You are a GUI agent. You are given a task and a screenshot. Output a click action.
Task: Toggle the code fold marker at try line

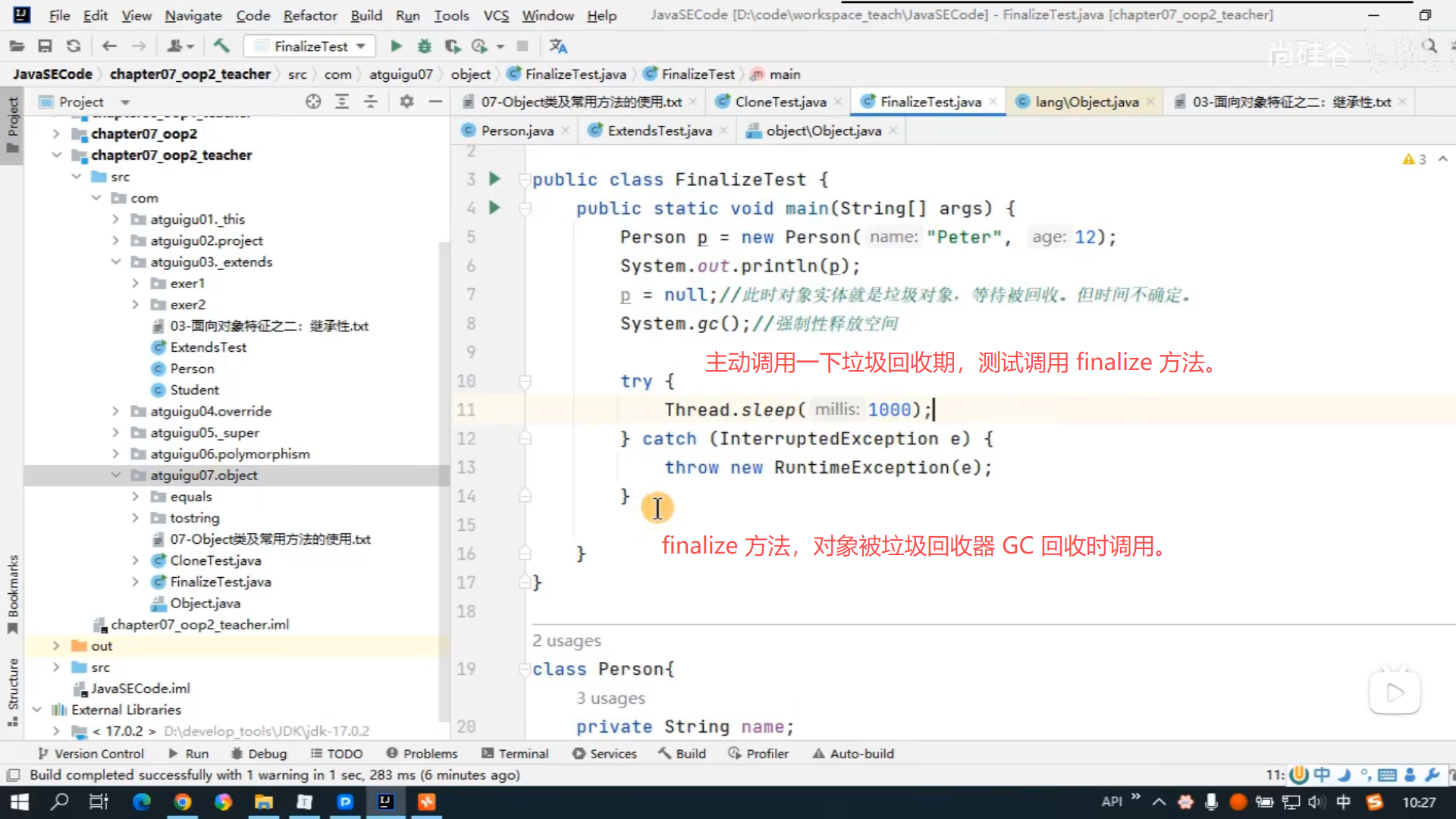(x=525, y=381)
